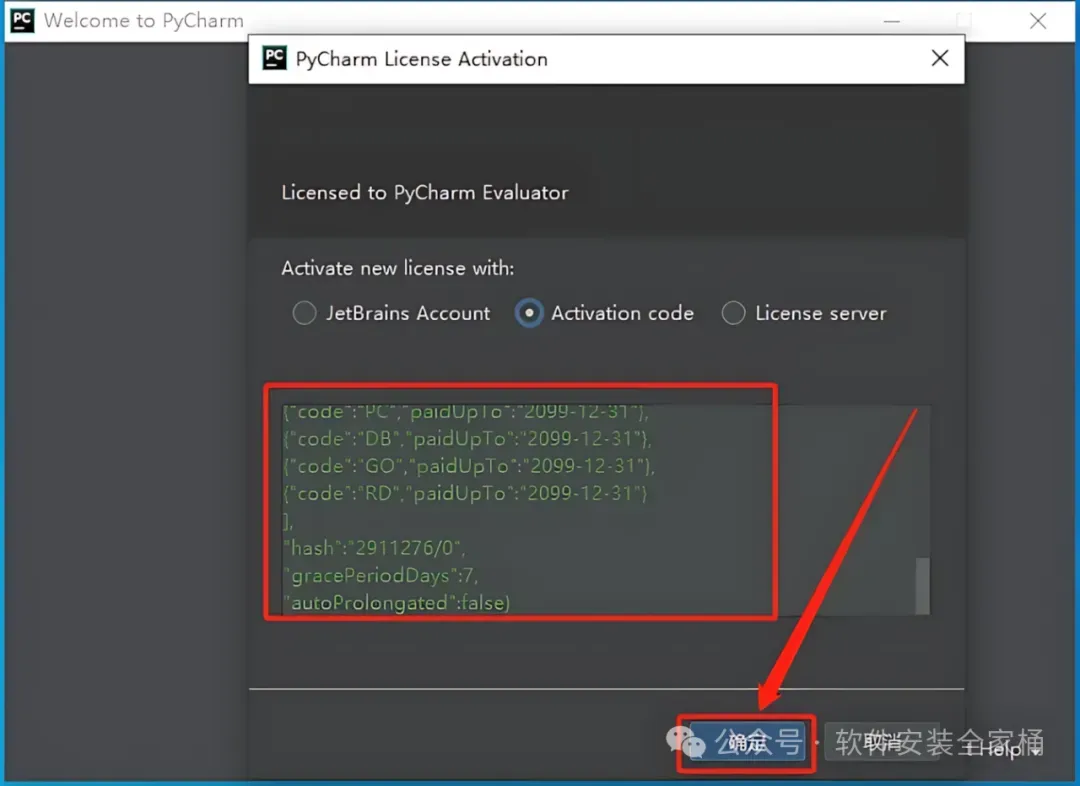Open the Help dropdown in the dialog

point(1005,748)
